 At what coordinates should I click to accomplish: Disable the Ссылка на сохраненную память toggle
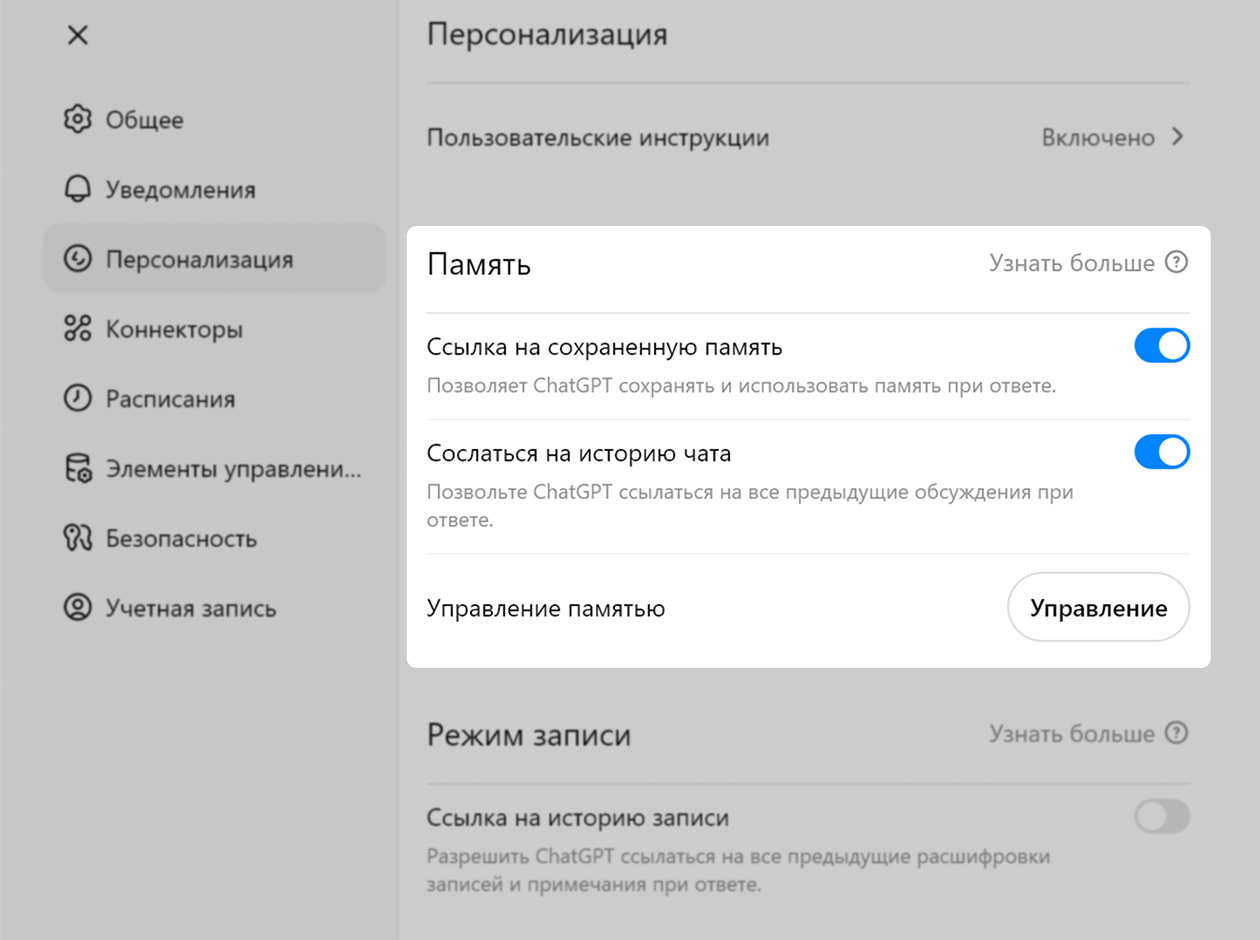[x=1161, y=347]
